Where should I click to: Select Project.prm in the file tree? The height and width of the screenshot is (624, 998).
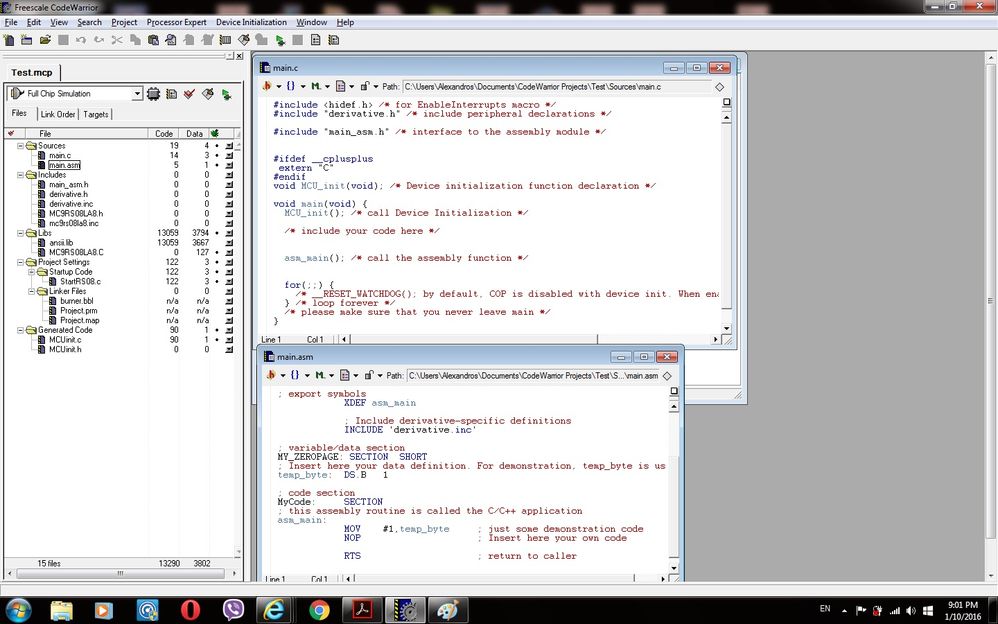(x=79, y=311)
